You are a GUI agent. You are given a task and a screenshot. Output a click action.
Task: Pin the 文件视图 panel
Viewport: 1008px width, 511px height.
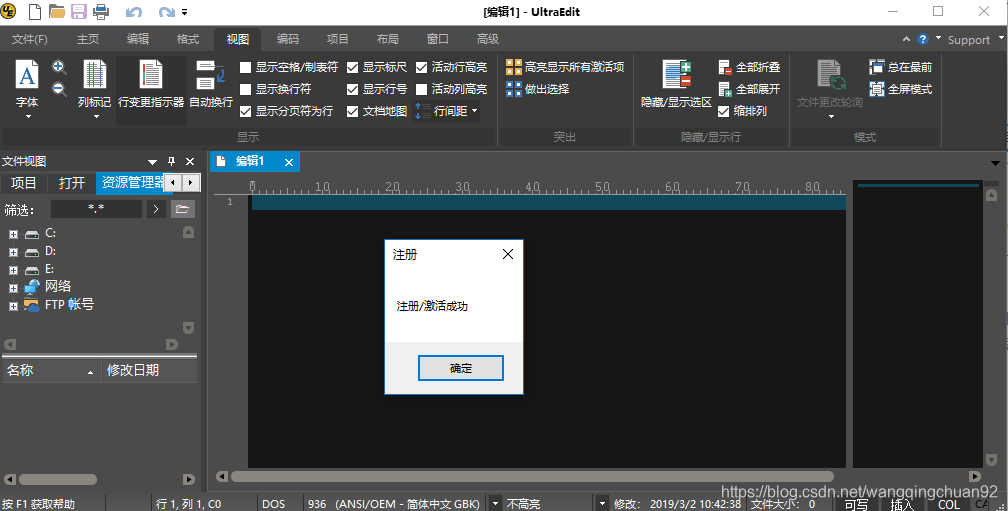pyautogui.click(x=171, y=161)
